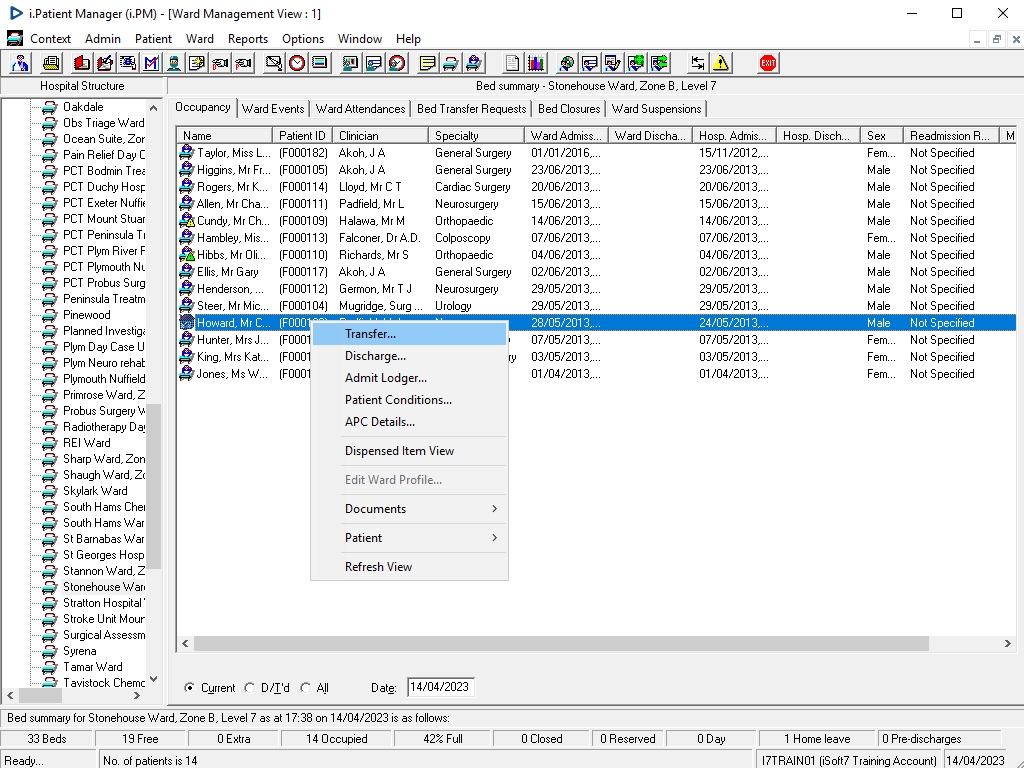Screen dimensions: 1024x768
Task: Click the blank document toolbar icon
Action: (x=513, y=63)
